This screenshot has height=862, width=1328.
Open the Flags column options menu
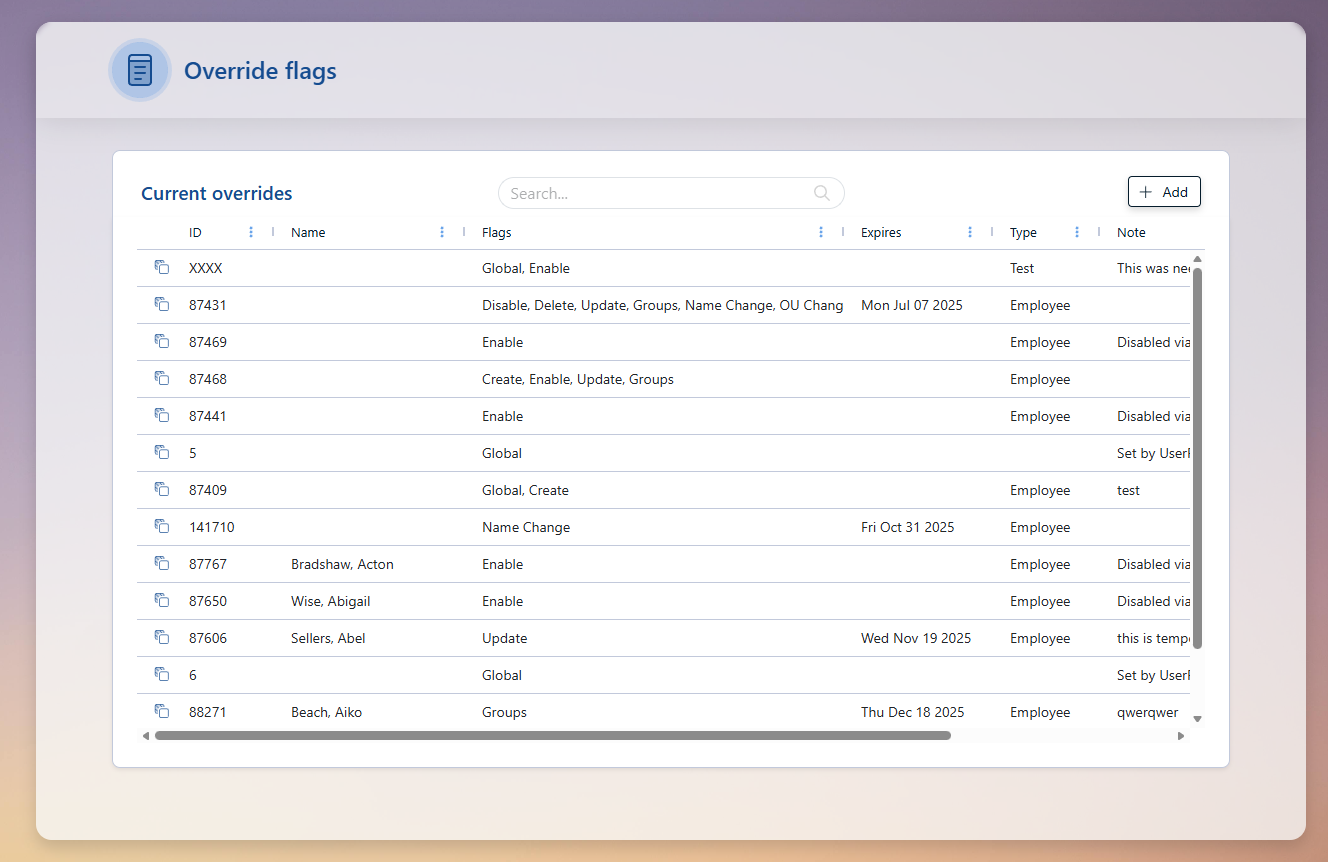pos(821,232)
